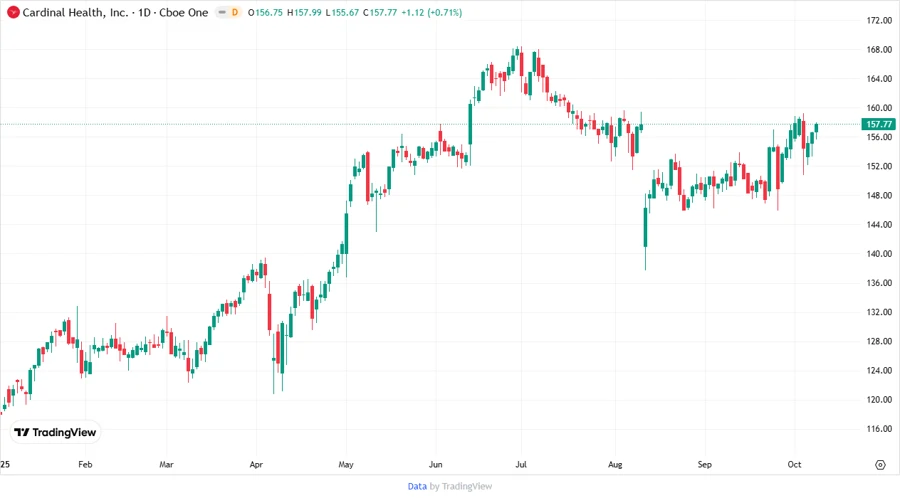Screen dimensions: 900x498
Task: Click the Oct marker on time axis
Action: click(793, 465)
